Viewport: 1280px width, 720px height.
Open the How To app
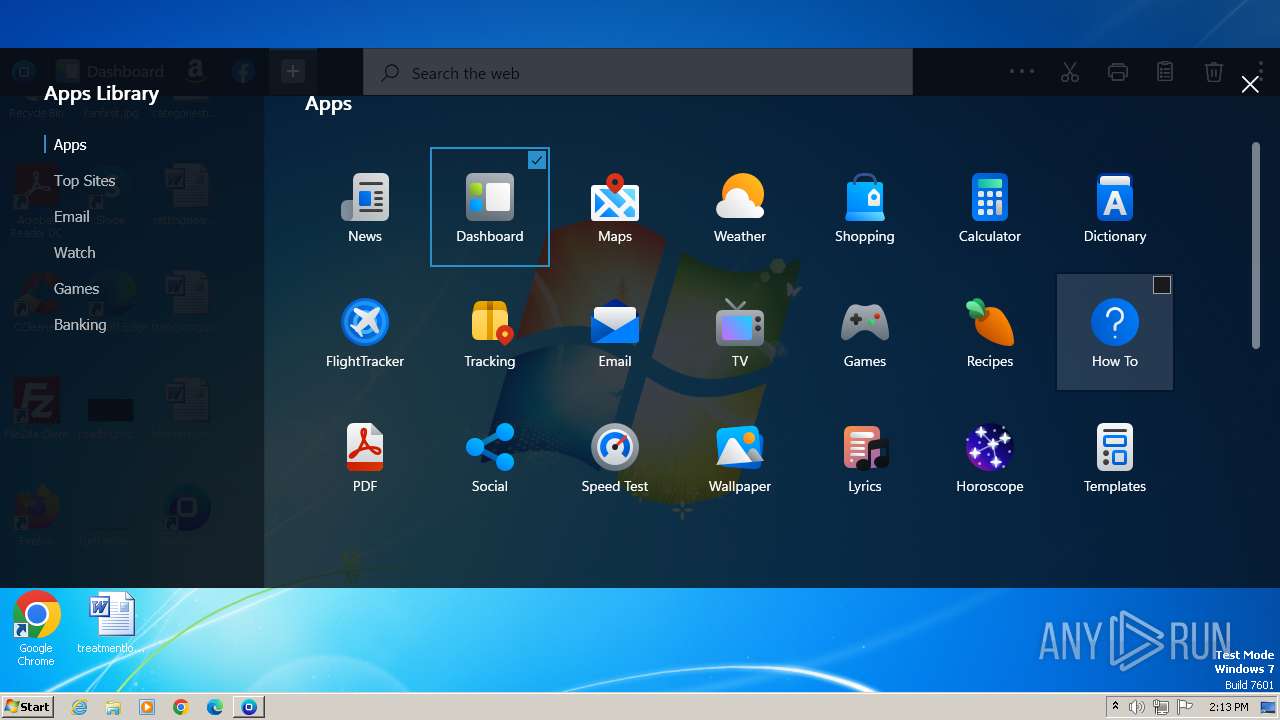click(x=1115, y=333)
